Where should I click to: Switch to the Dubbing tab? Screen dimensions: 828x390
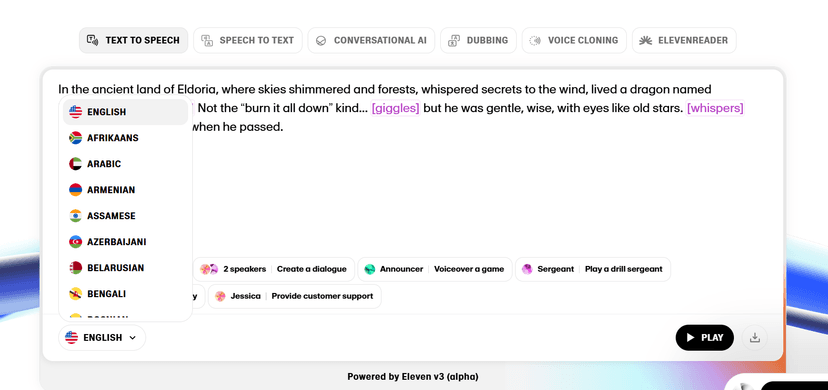coord(478,40)
